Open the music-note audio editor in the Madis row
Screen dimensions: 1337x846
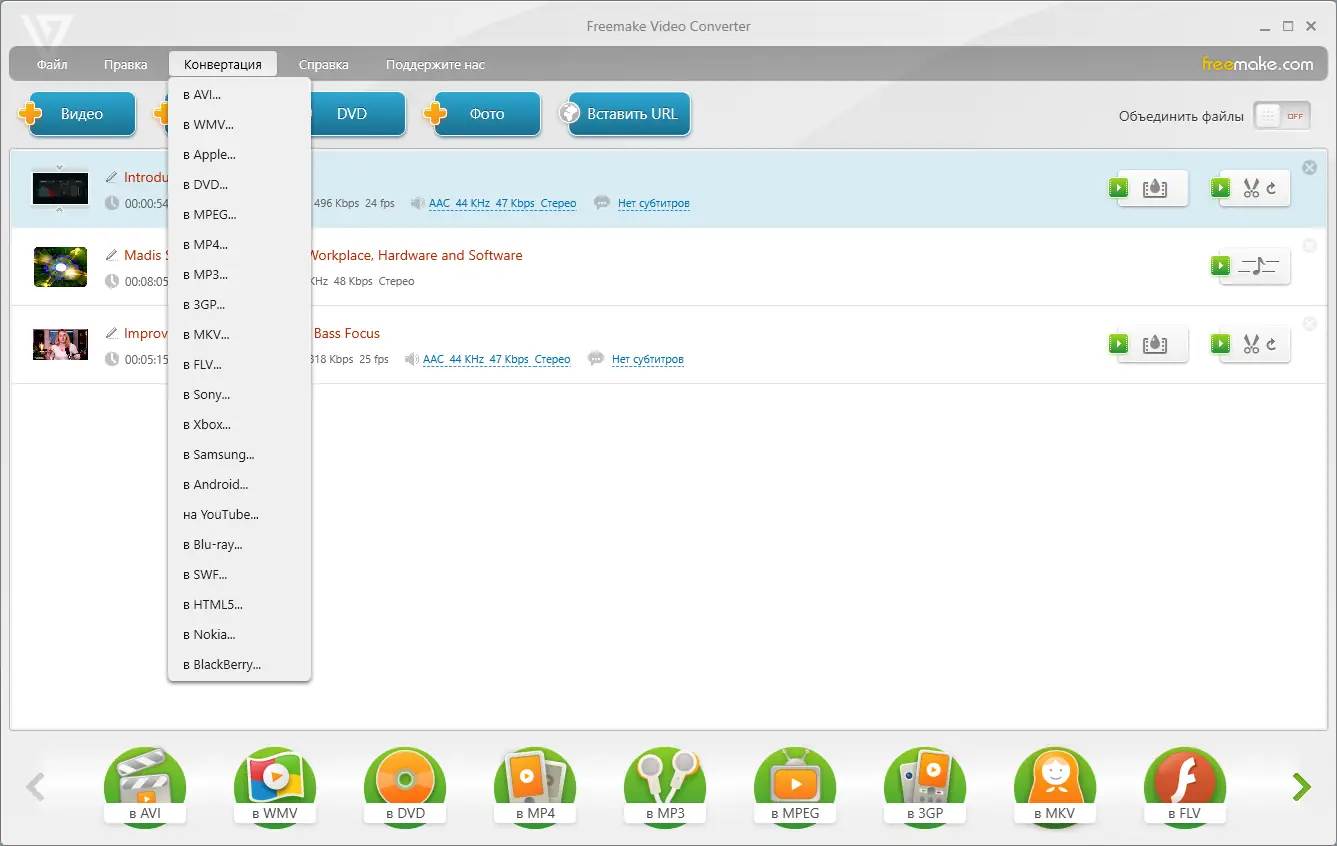click(1250, 266)
